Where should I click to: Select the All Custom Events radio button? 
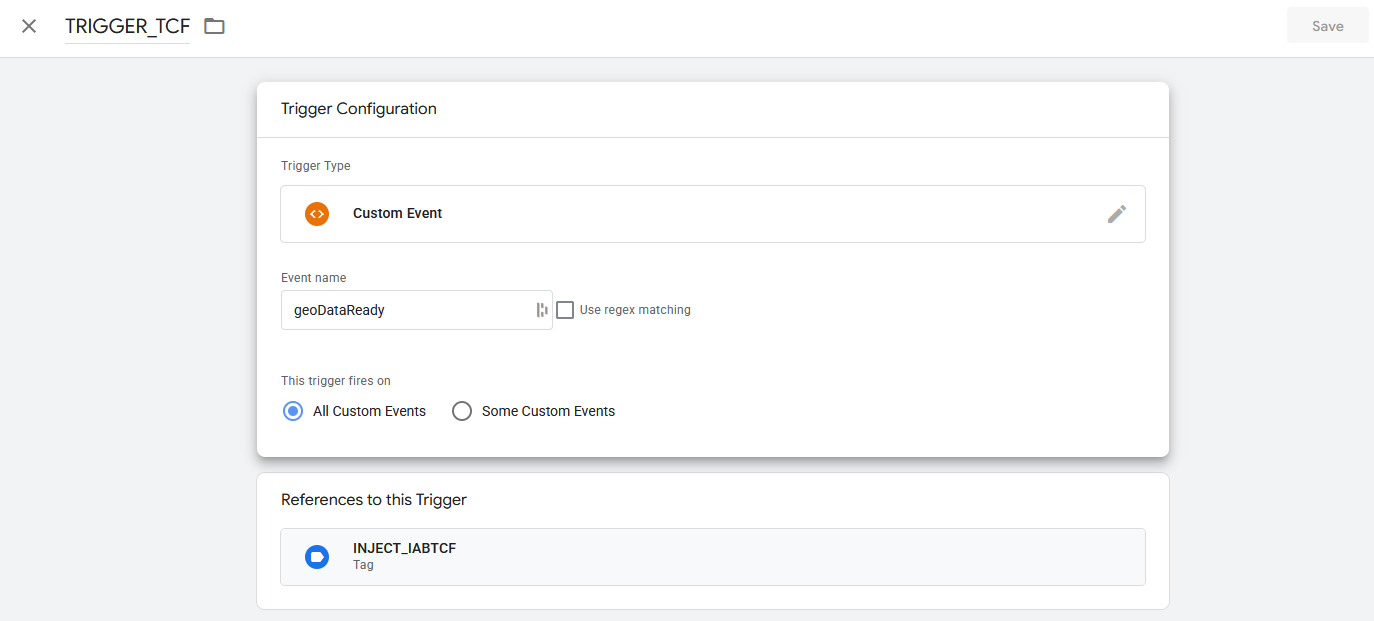[x=292, y=411]
